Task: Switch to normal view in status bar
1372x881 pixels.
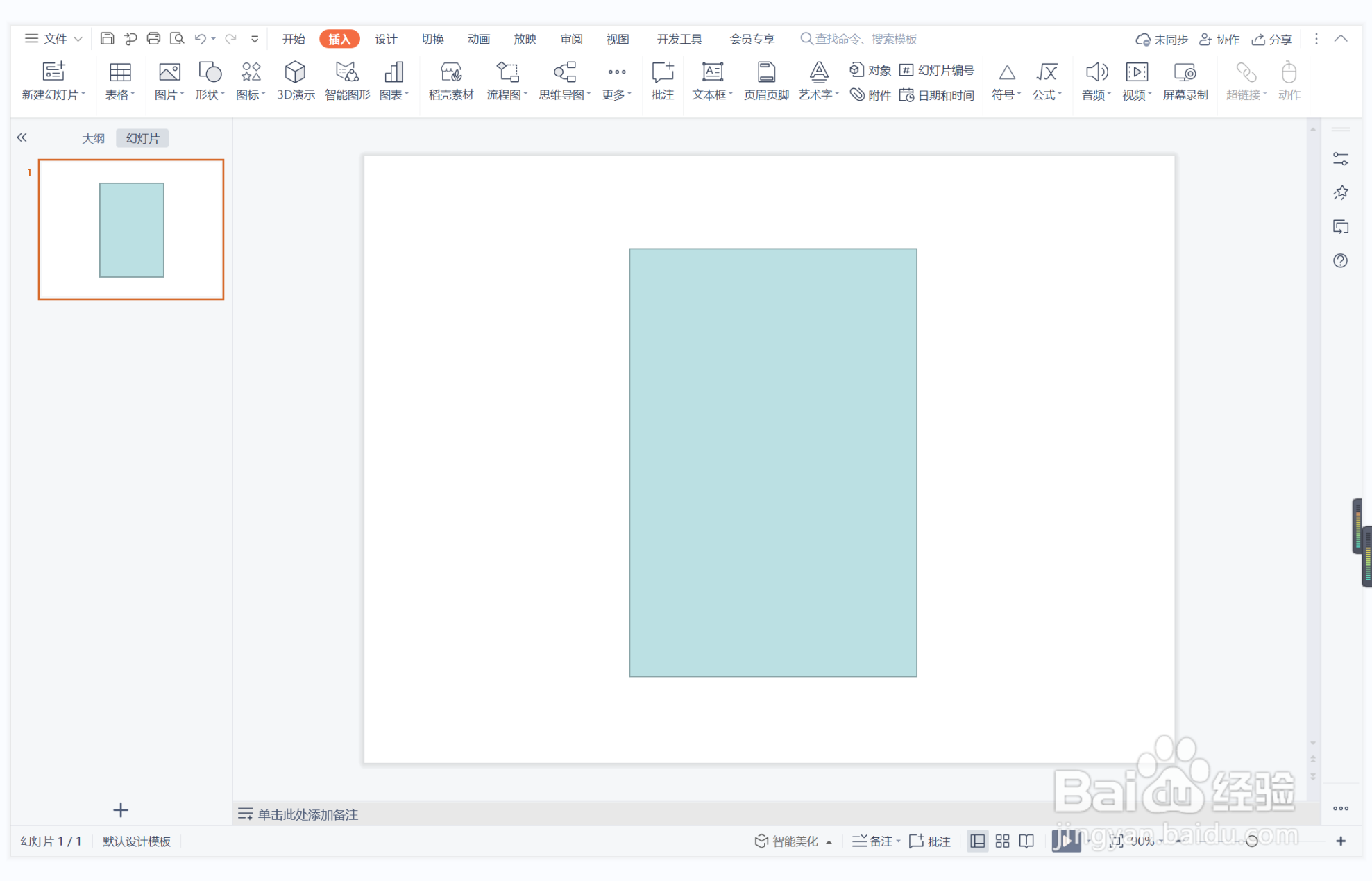Action: click(977, 841)
